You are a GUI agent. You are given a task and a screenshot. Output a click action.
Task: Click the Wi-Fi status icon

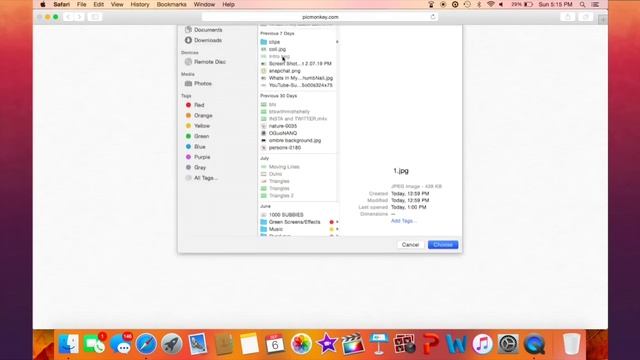point(491,4)
